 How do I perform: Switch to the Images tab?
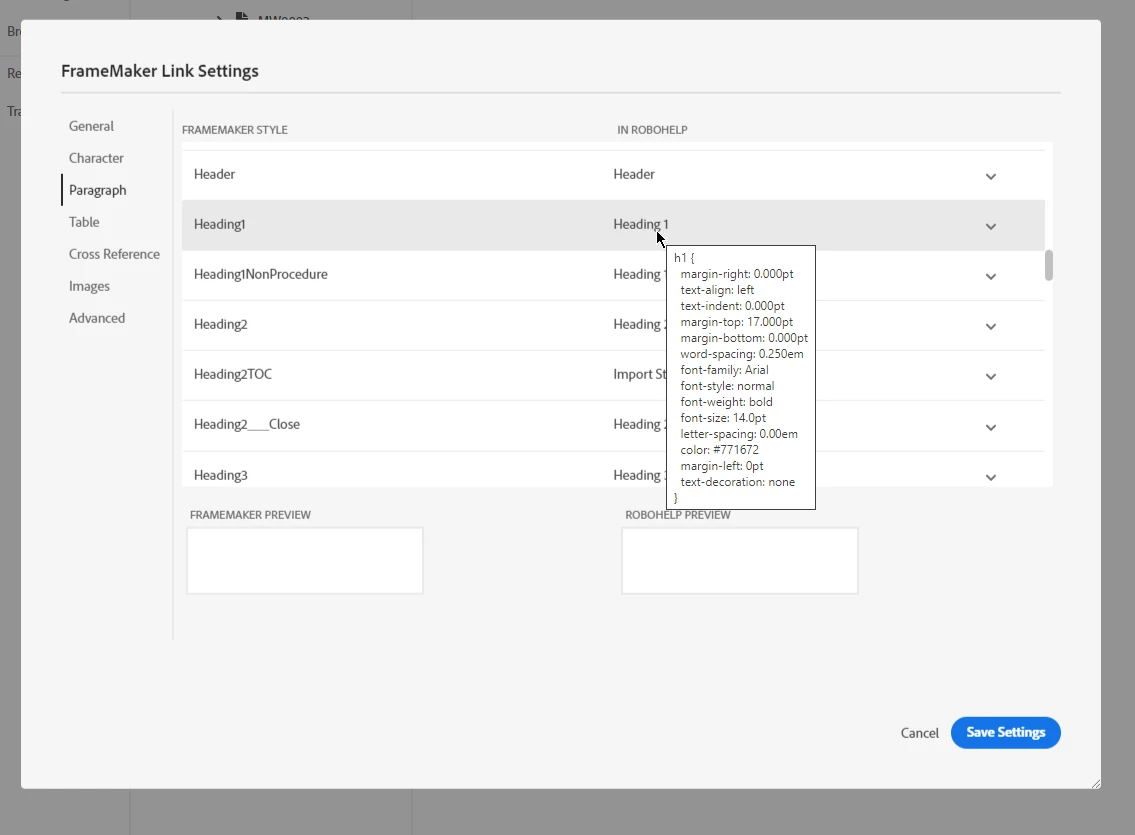(x=89, y=286)
